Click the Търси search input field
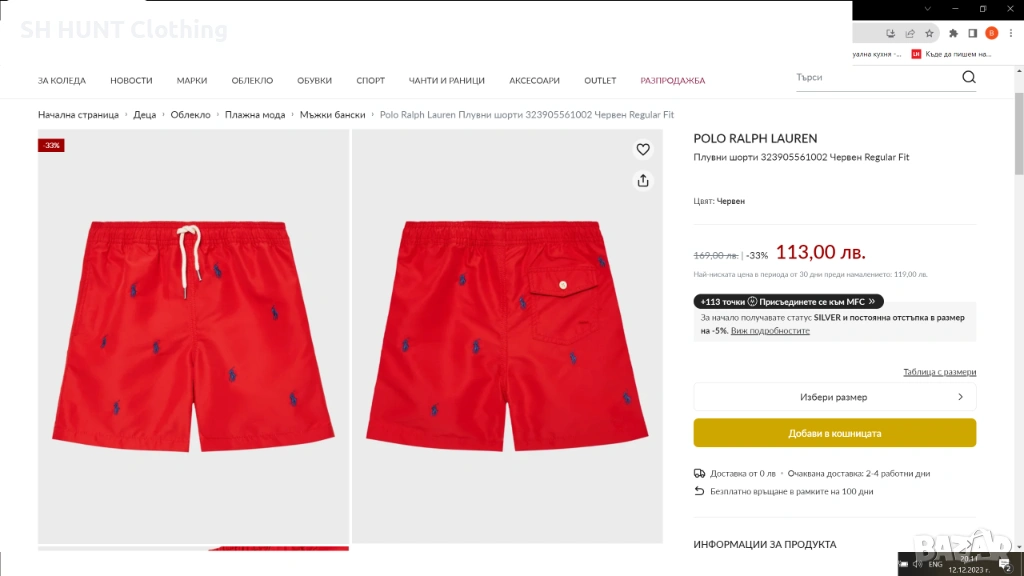1024x576 pixels. [876, 77]
